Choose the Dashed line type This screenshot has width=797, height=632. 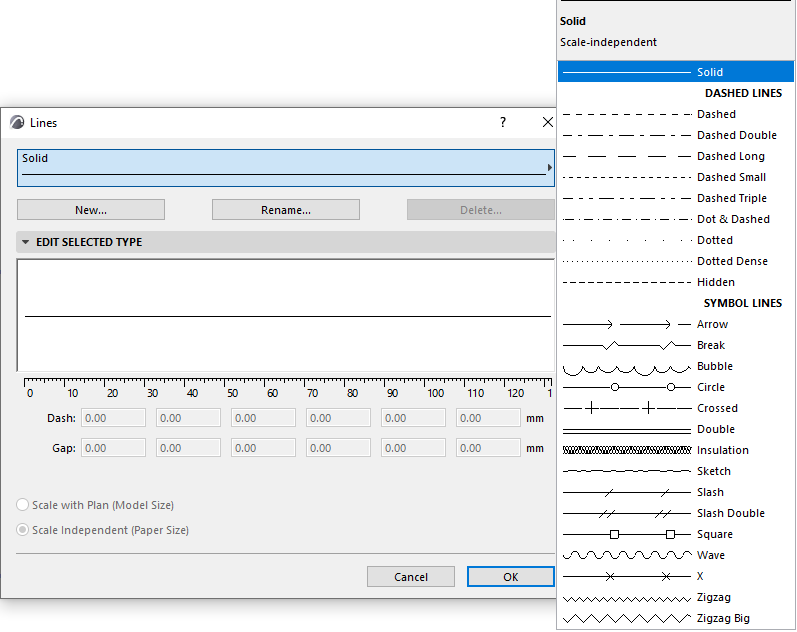[x=676, y=114]
